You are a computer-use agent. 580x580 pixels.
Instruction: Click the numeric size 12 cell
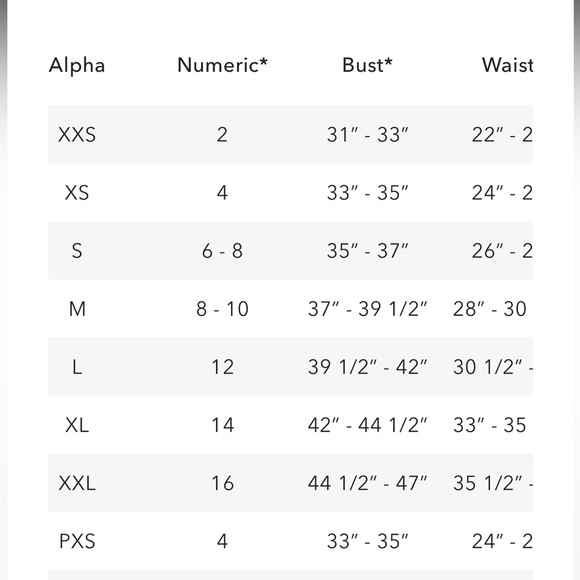tap(222, 367)
